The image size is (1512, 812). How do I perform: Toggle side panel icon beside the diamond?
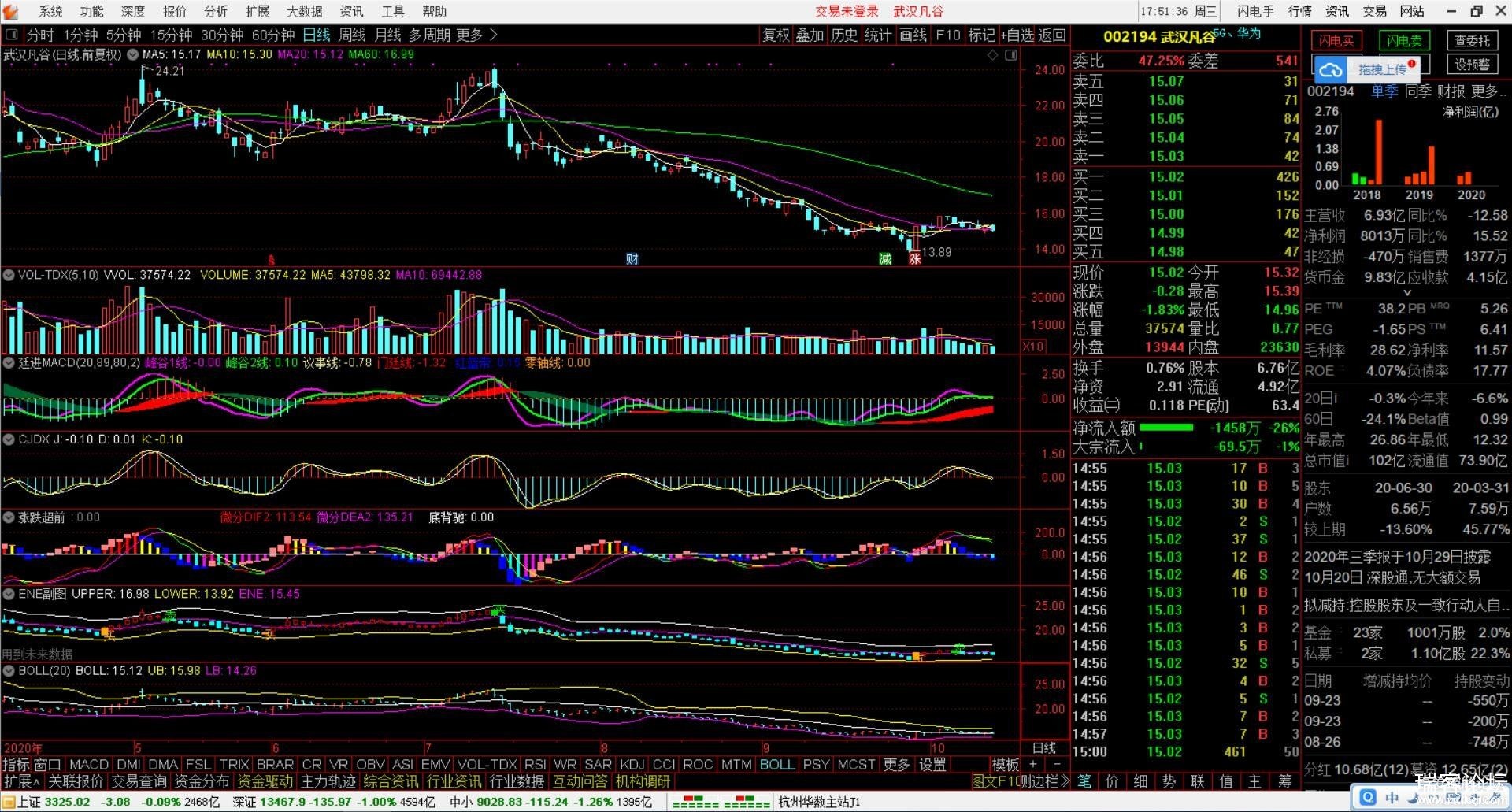(x=1011, y=55)
